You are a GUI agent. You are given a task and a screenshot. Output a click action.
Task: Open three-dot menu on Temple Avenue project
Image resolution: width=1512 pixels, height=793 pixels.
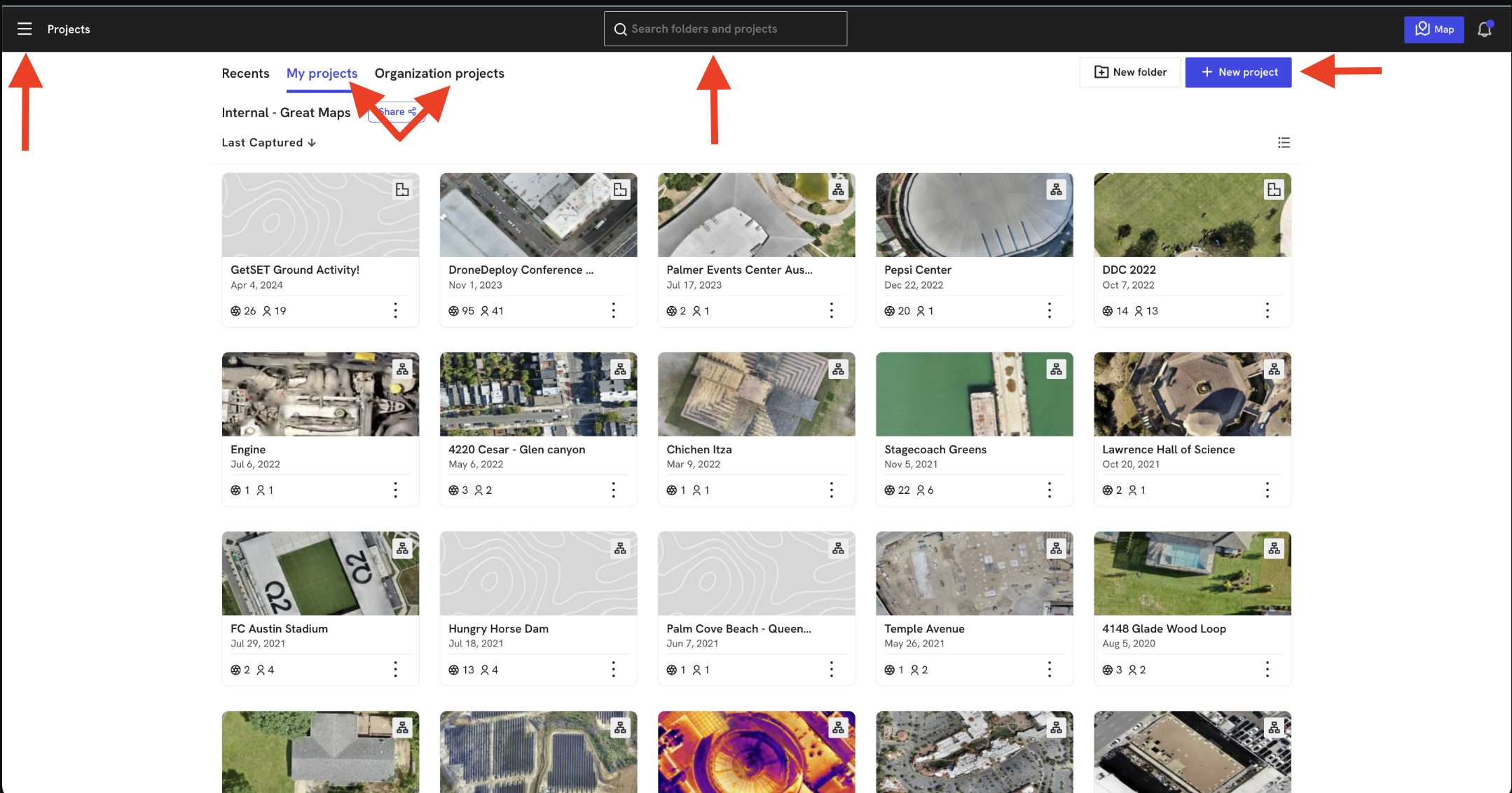(1049, 669)
